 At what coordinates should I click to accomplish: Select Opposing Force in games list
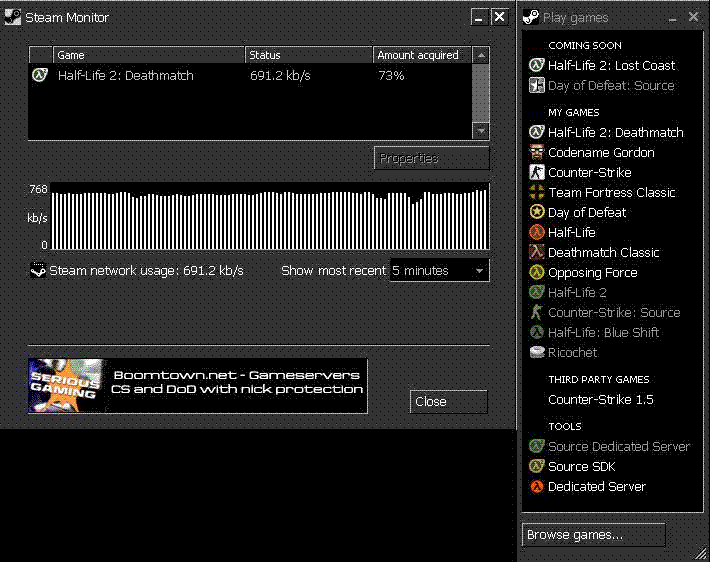coord(592,273)
